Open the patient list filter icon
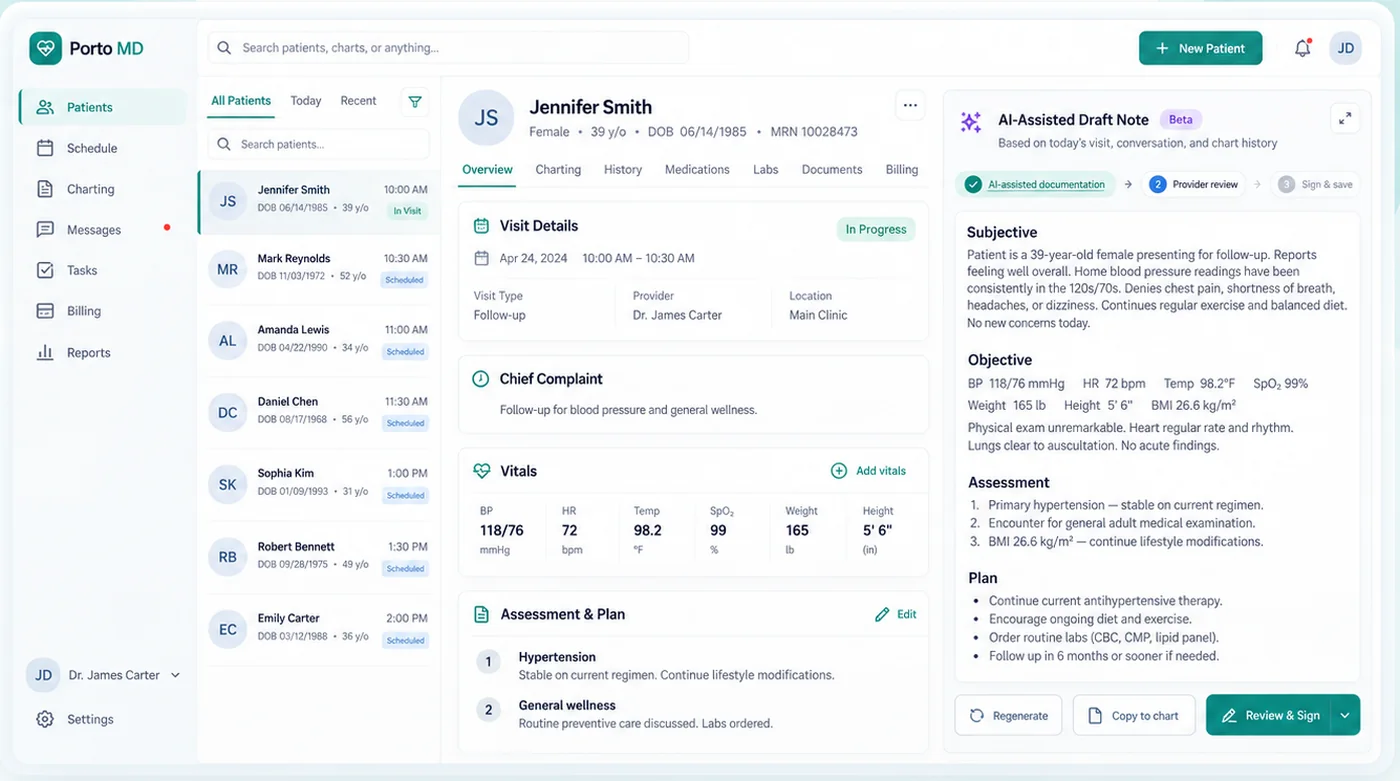Viewport: 1400px width, 781px height. click(x=415, y=101)
